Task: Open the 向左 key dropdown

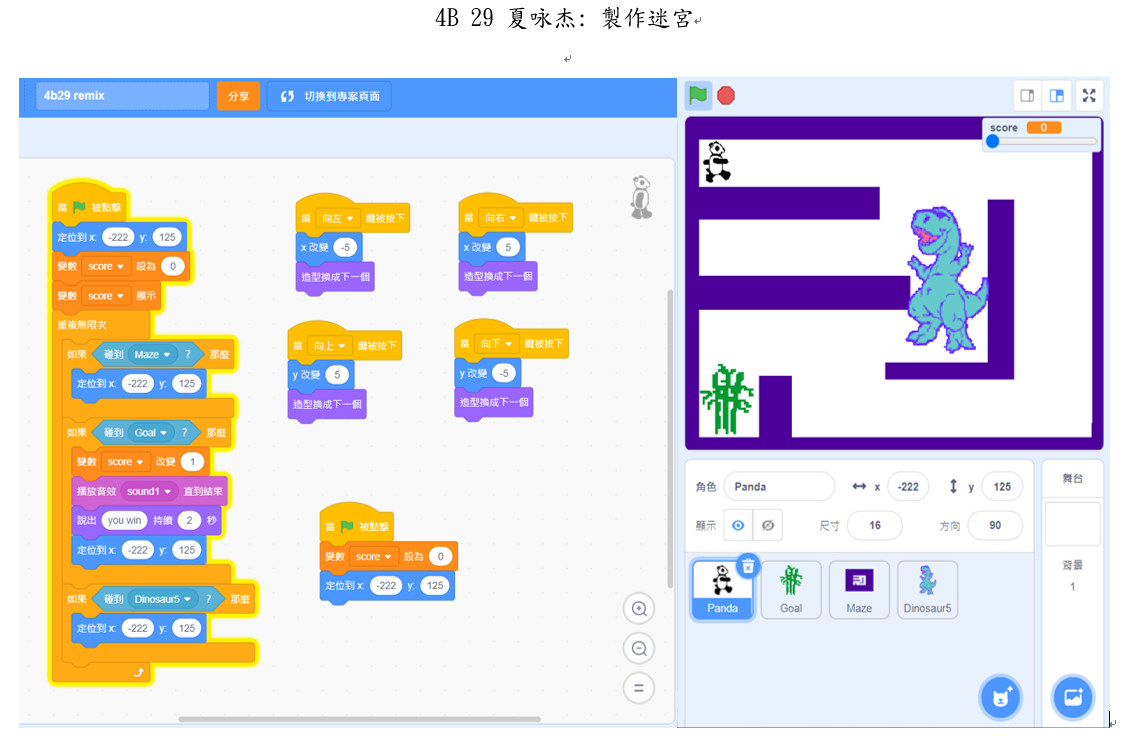Action: pyautogui.click(x=338, y=218)
